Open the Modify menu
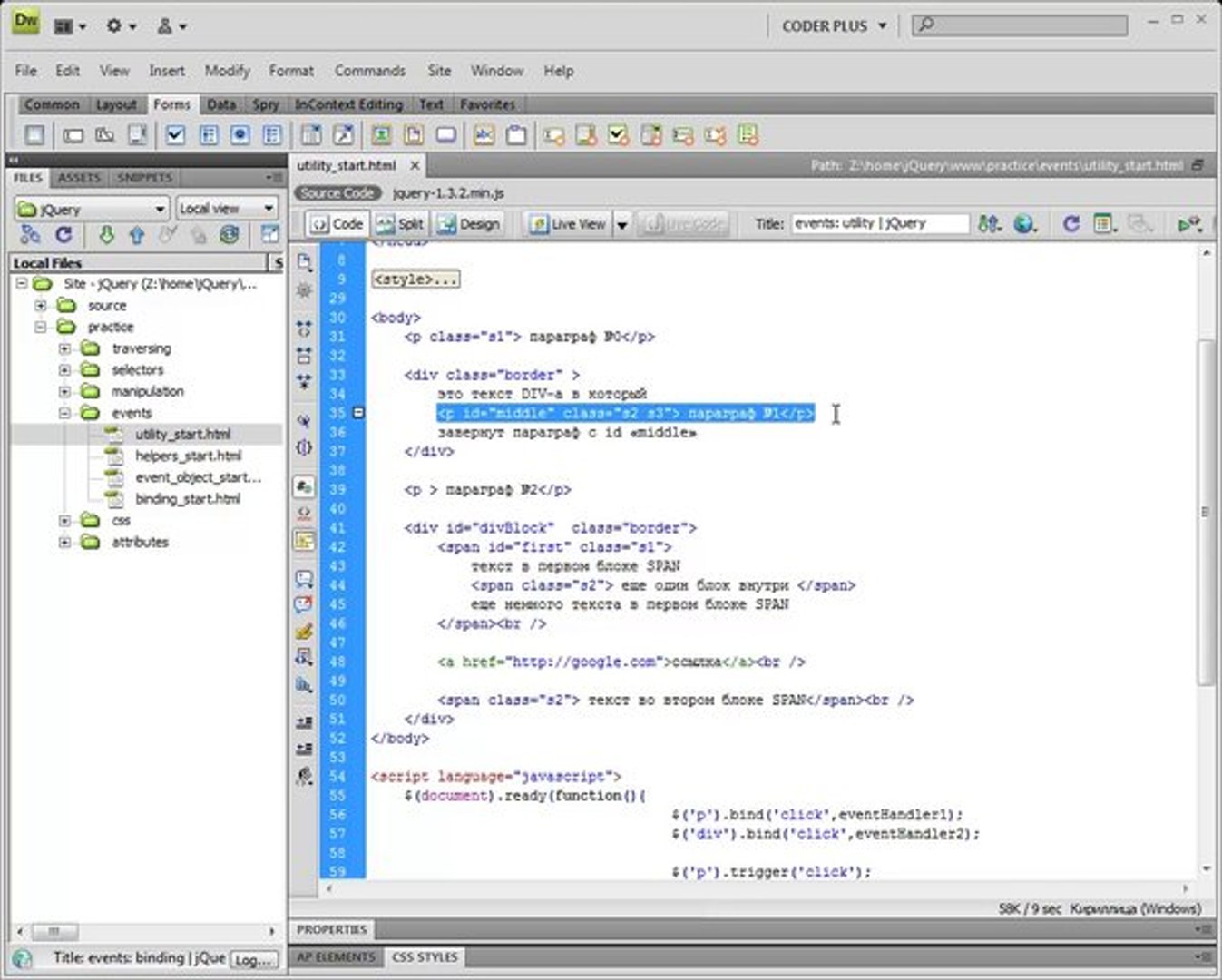Viewport: 1222px width, 980px height. click(x=227, y=70)
